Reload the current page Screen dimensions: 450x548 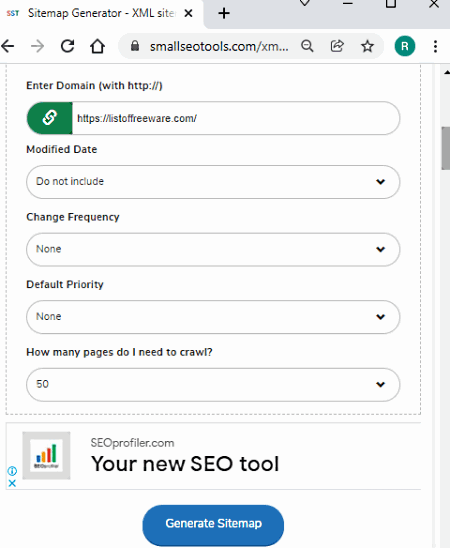pos(67,46)
